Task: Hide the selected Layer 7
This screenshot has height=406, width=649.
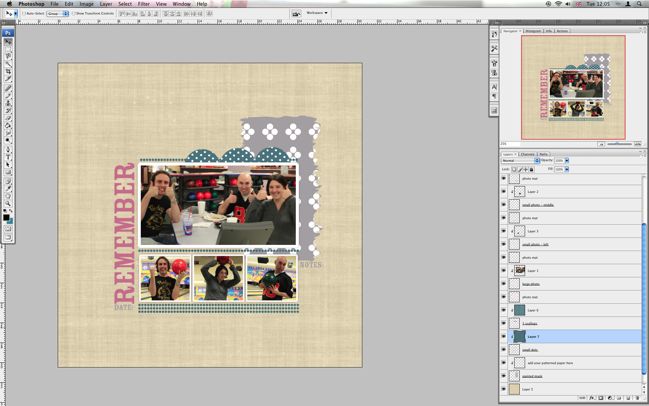Action: pos(504,336)
